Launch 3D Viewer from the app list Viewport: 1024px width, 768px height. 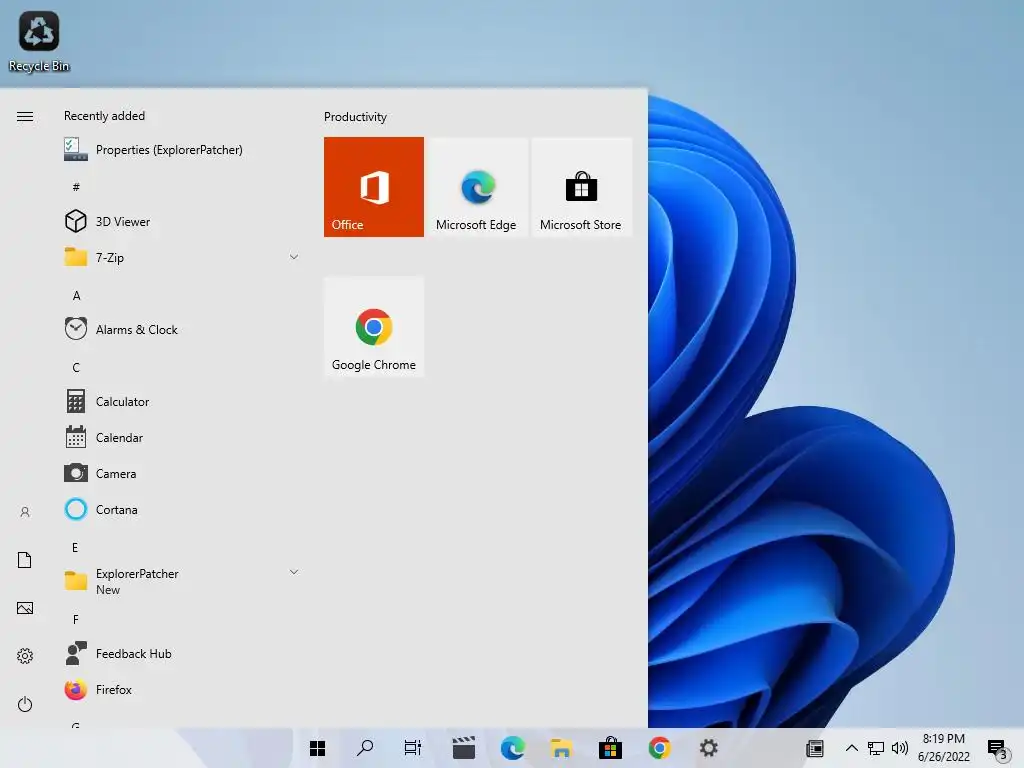pos(183,221)
